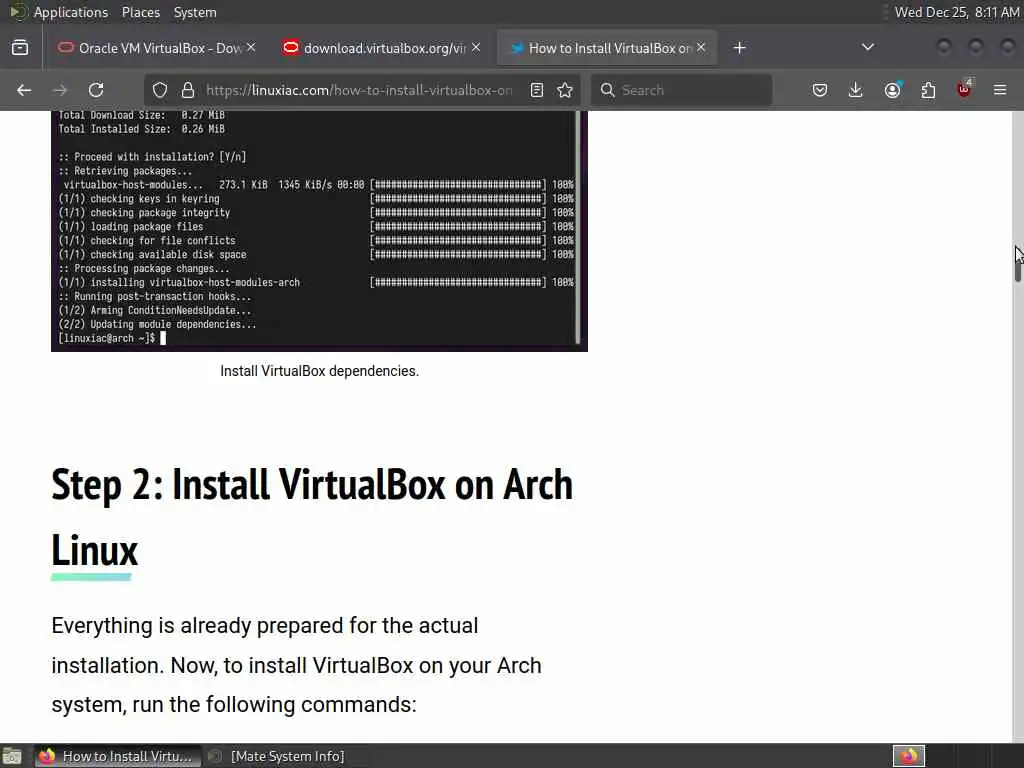Open tracking protection shield icon

[160, 90]
